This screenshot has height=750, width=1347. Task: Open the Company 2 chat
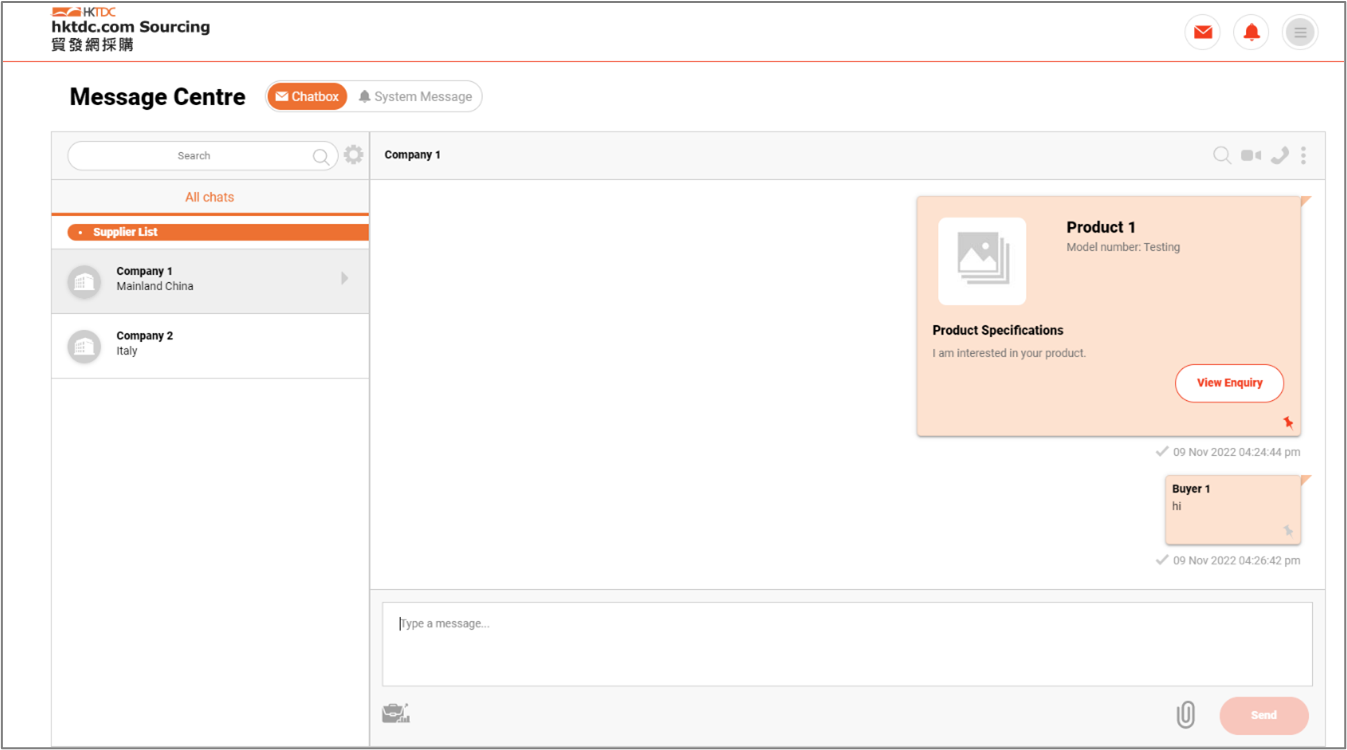(x=210, y=346)
